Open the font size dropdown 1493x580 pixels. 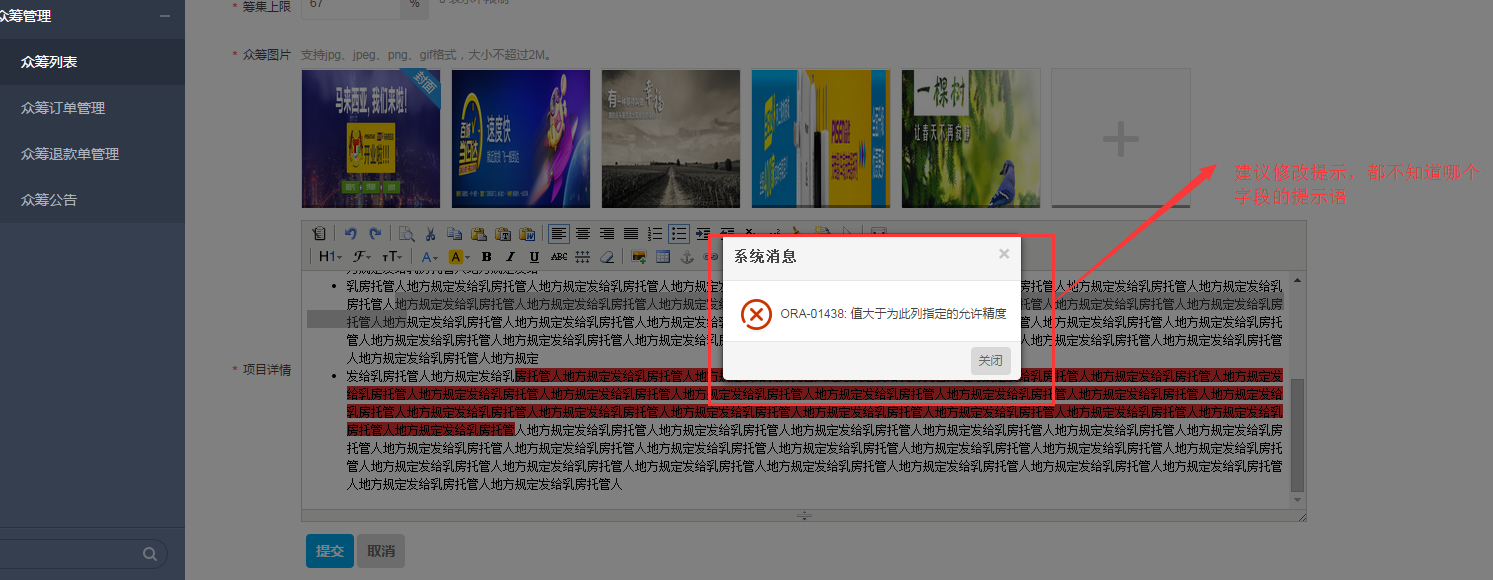(x=391, y=256)
